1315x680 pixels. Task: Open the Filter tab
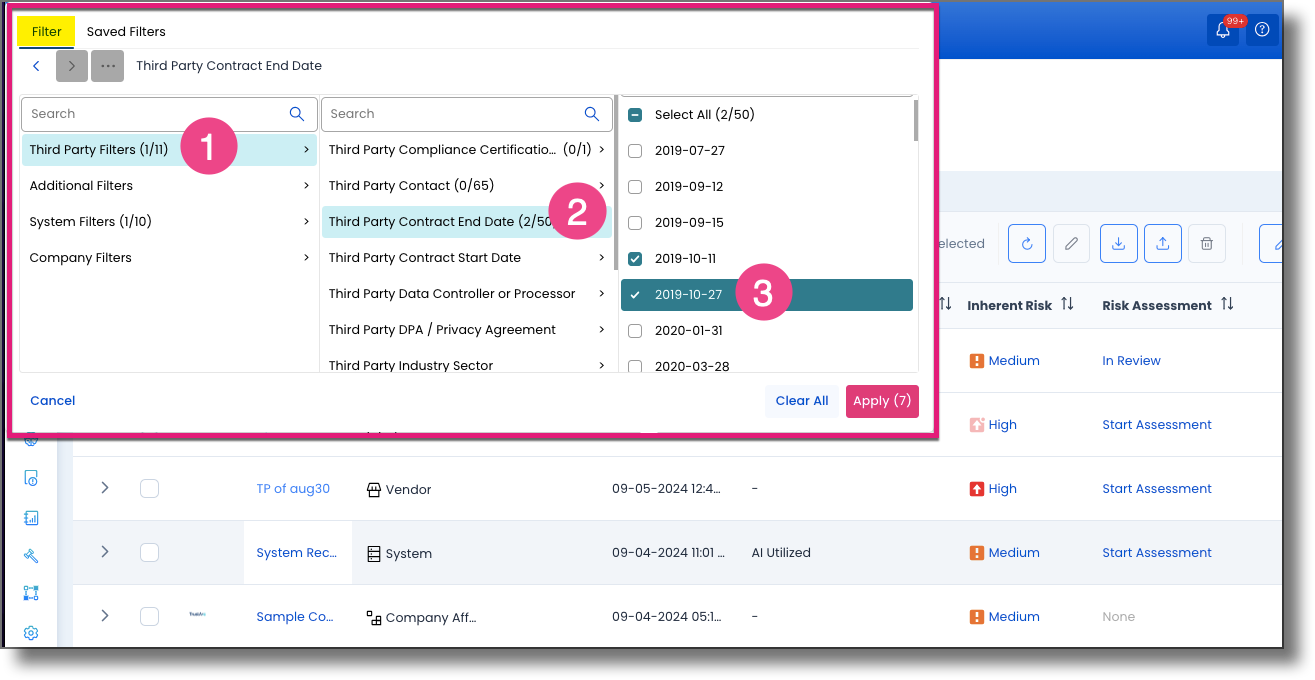pyautogui.click(x=46, y=31)
